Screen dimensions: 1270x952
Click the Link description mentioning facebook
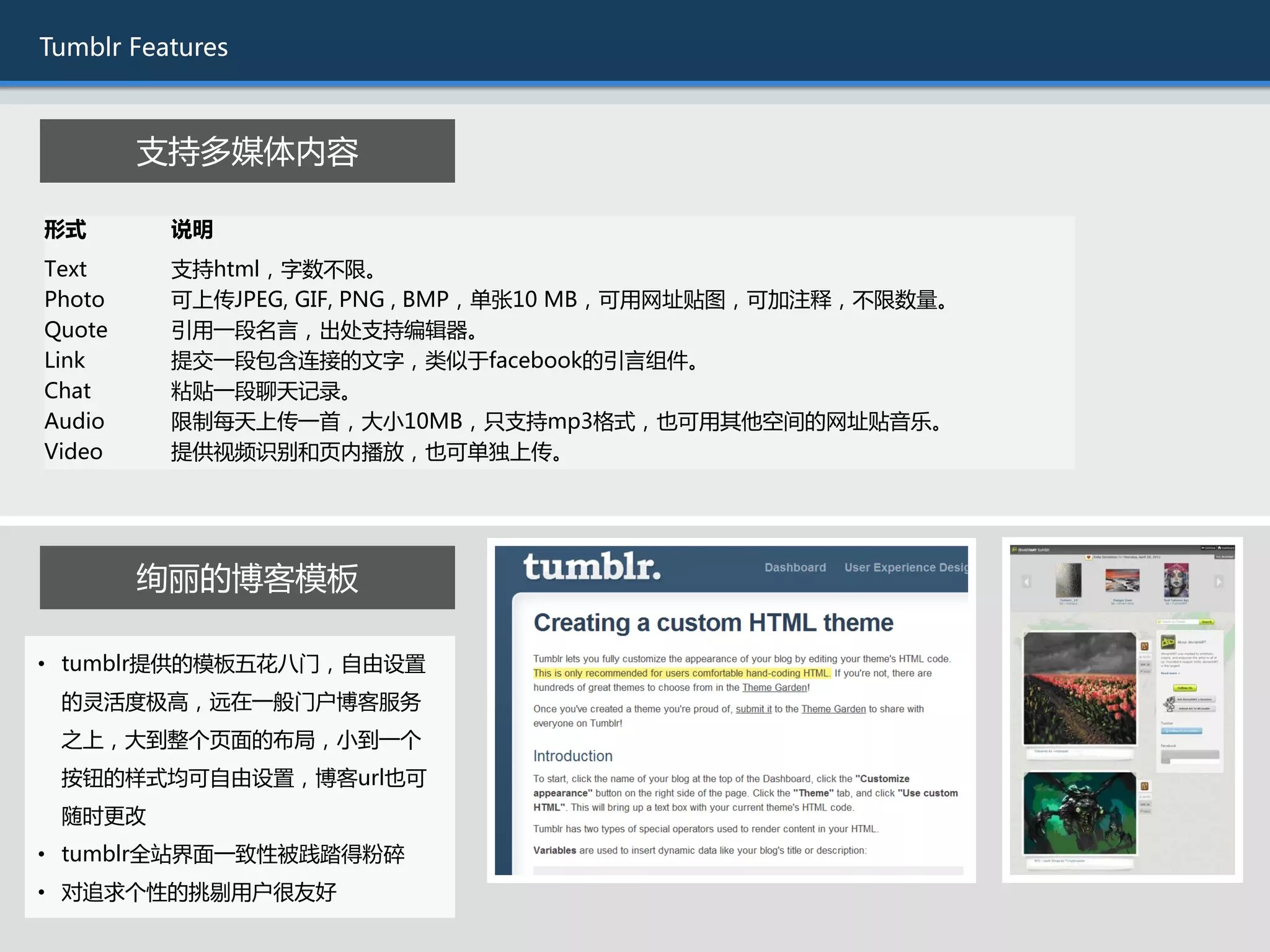[x=435, y=360]
